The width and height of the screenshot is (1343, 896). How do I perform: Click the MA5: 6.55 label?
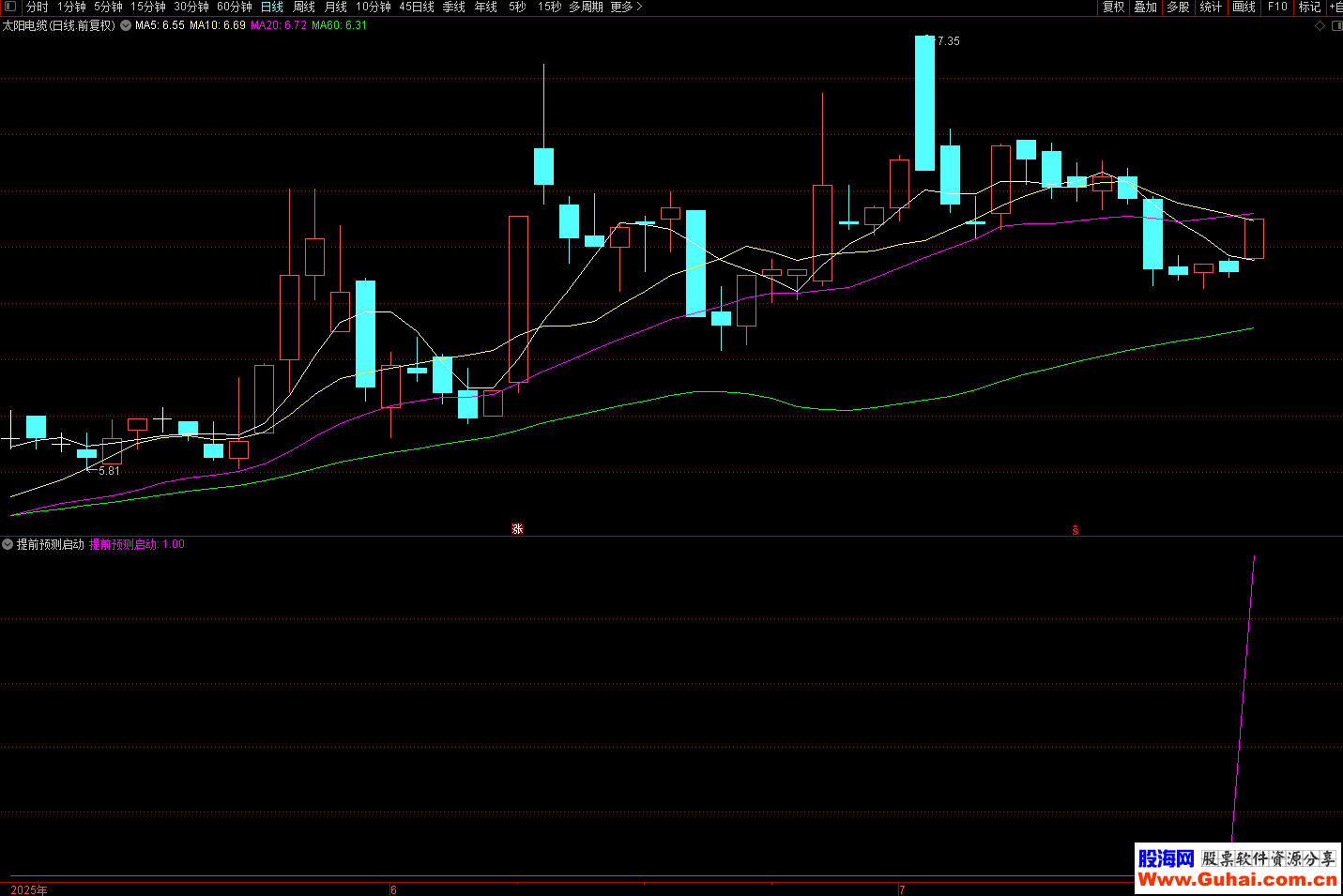click(160, 25)
